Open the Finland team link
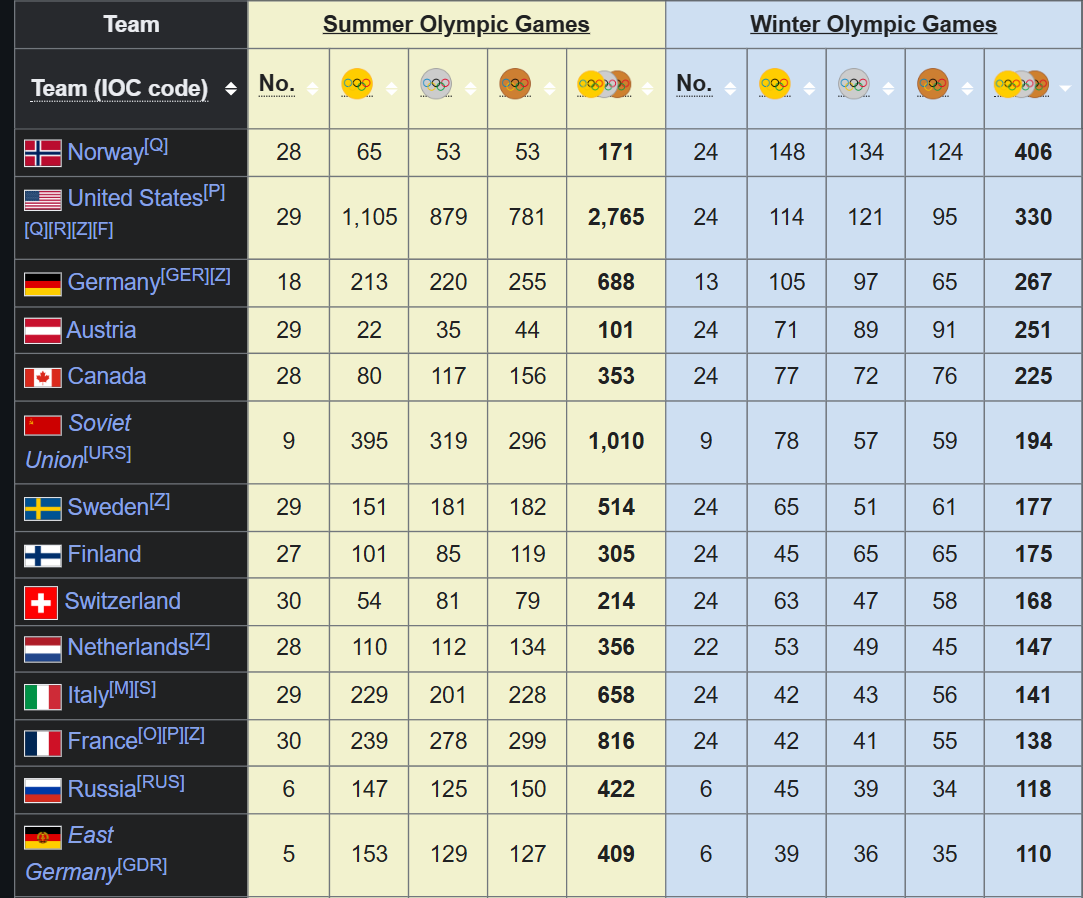The image size is (1083, 898). pos(104,554)
